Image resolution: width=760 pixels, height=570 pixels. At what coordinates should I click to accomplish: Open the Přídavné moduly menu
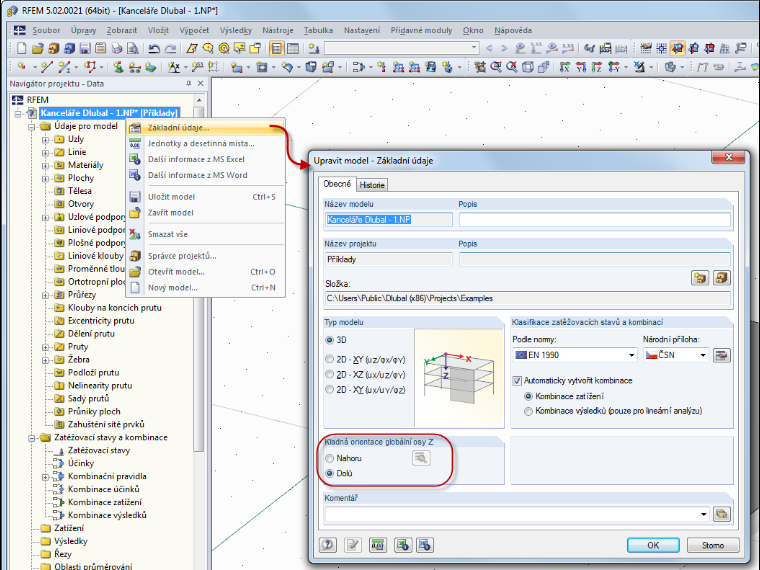pyautogui.click(x=421, y=30)
